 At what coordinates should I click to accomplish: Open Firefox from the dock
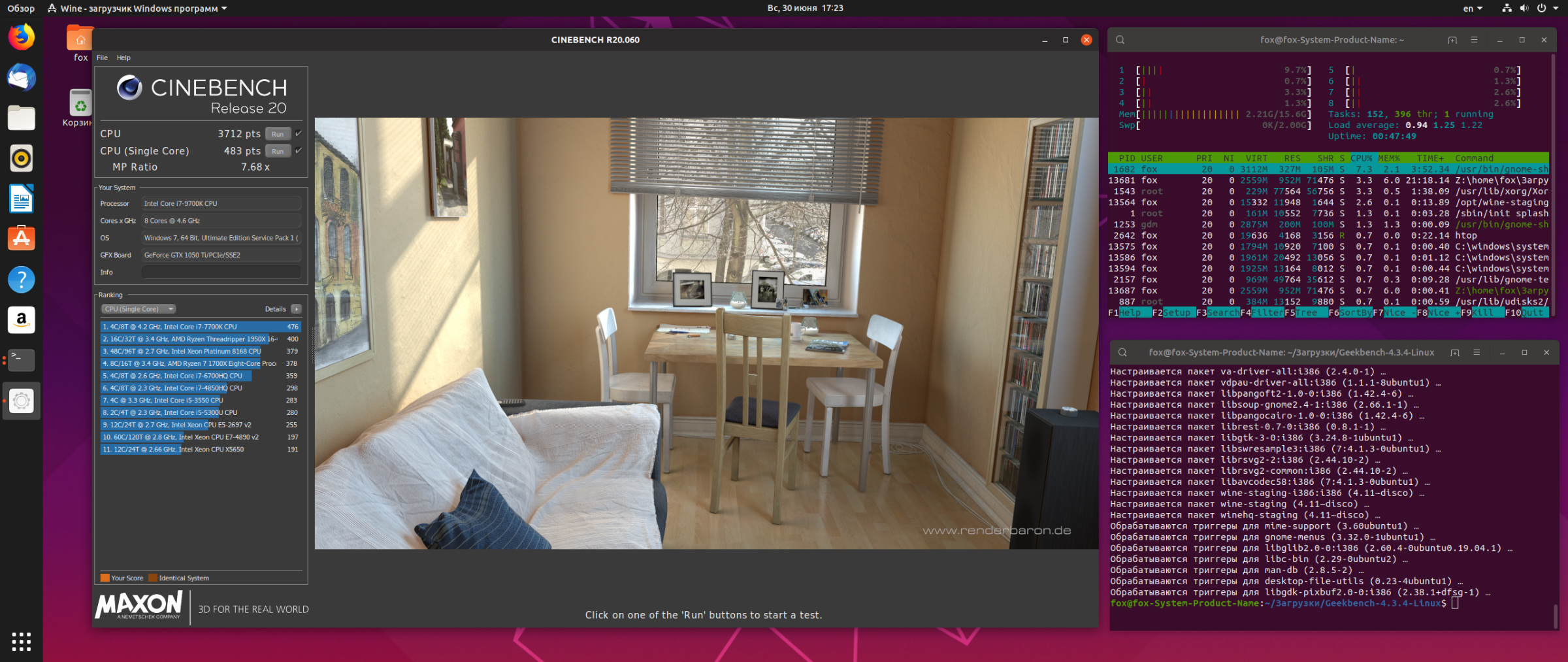point(22,37)
